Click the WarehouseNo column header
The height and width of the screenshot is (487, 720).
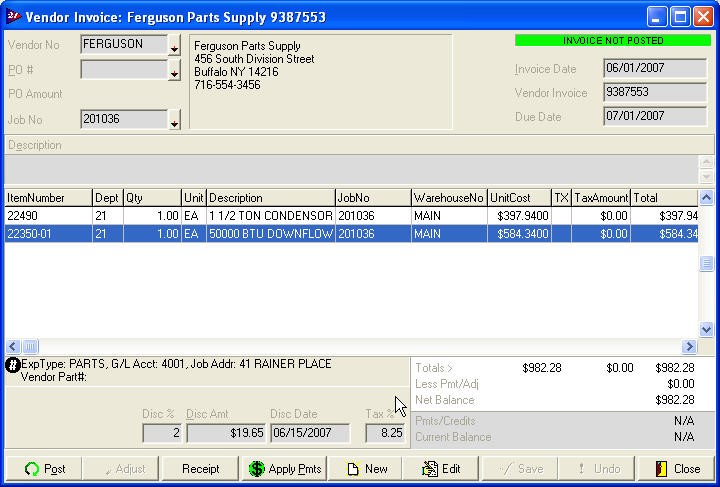[x=449, y=198]
